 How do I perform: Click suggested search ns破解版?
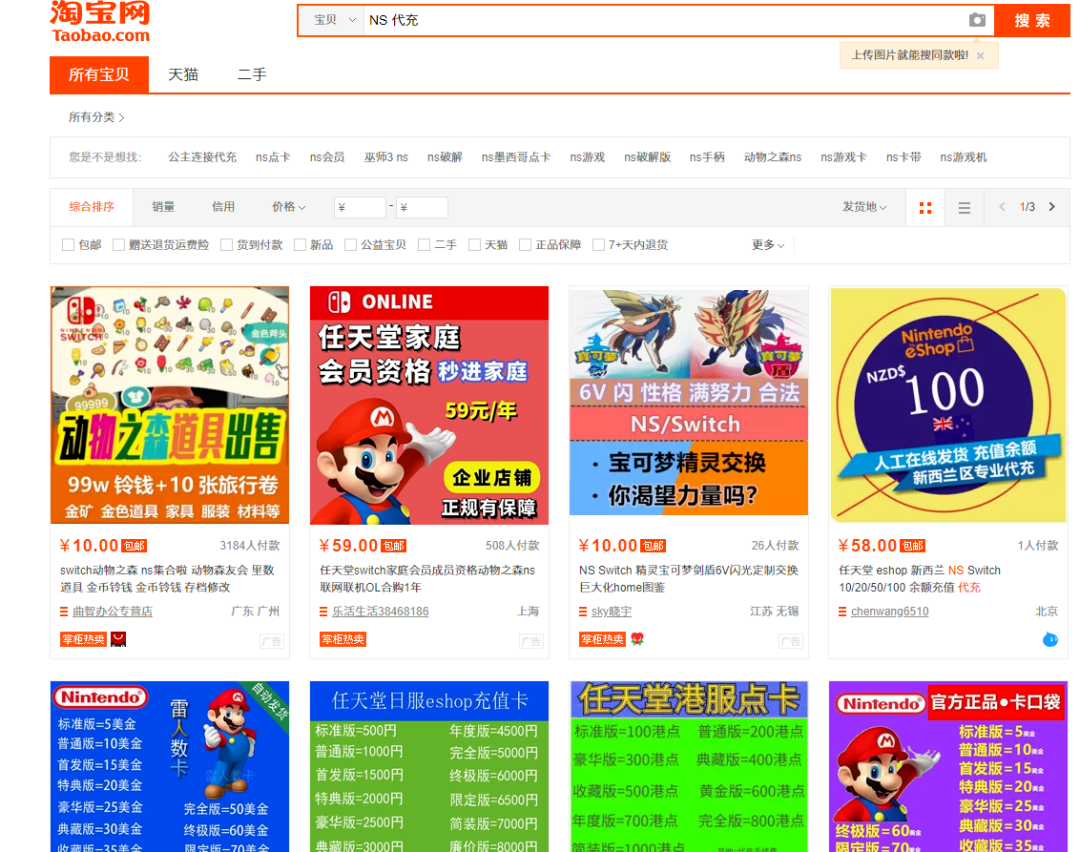[x=647, y=157]
